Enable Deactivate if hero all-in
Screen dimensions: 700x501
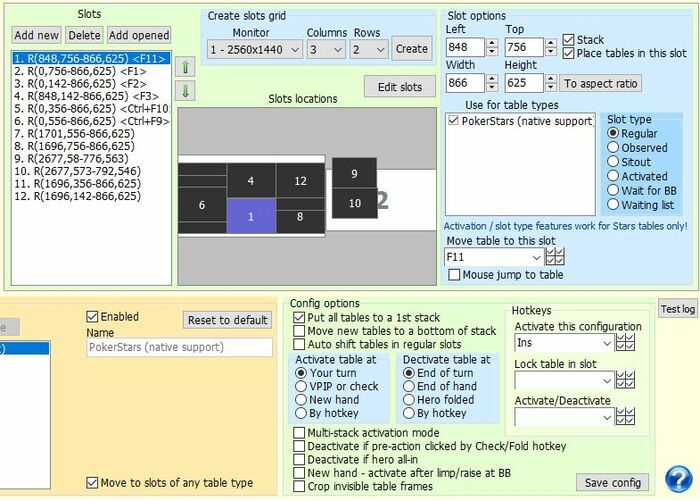click(299, 459)
